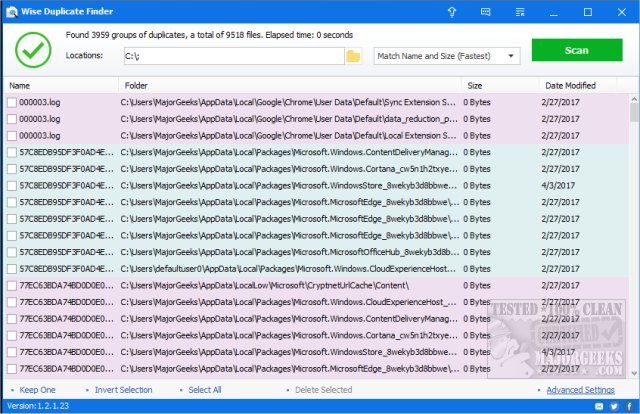Click the email icon in the status bar

pyautogui.click(x=599, y=406)
